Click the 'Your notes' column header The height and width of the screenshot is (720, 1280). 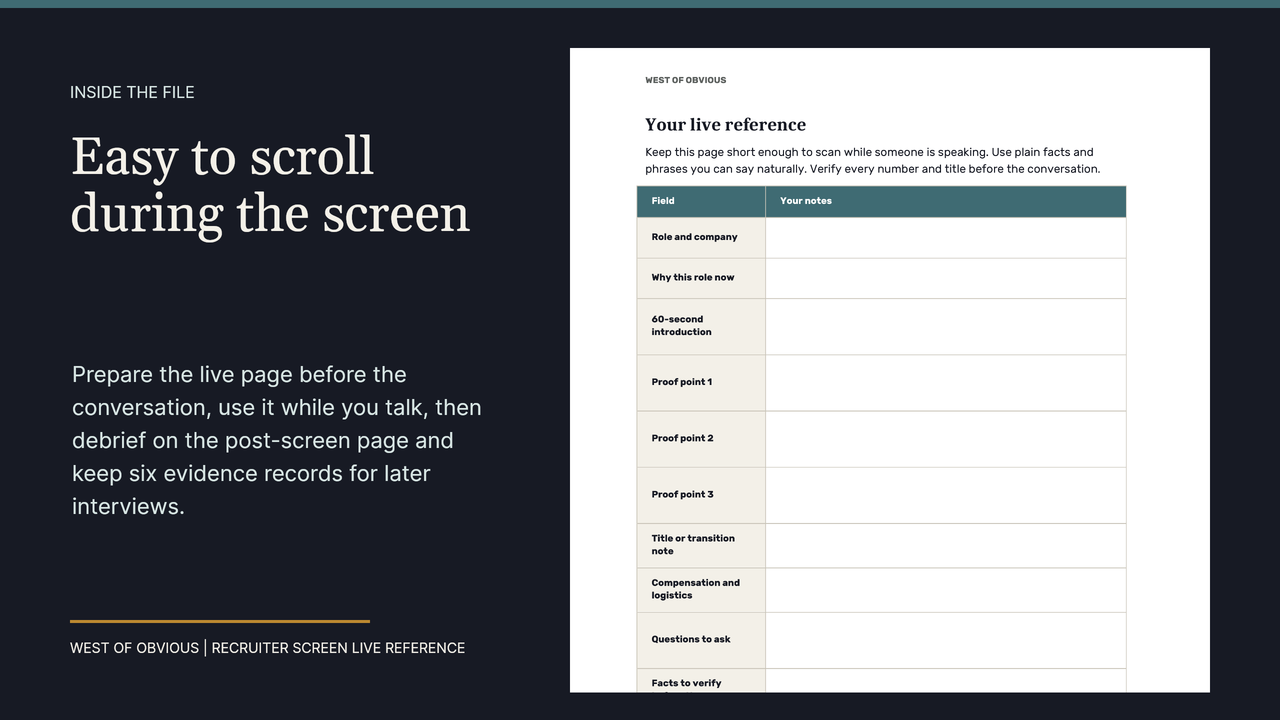[x=806, y=201]
